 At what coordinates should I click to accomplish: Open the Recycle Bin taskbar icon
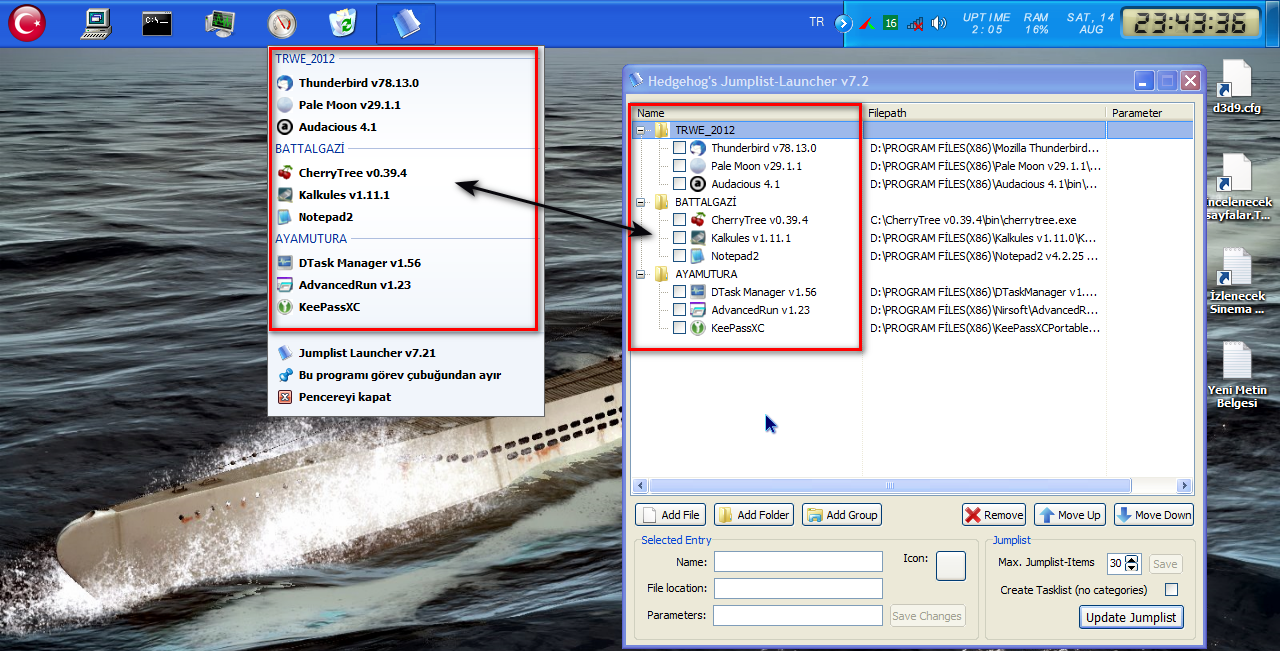(344, 23)
